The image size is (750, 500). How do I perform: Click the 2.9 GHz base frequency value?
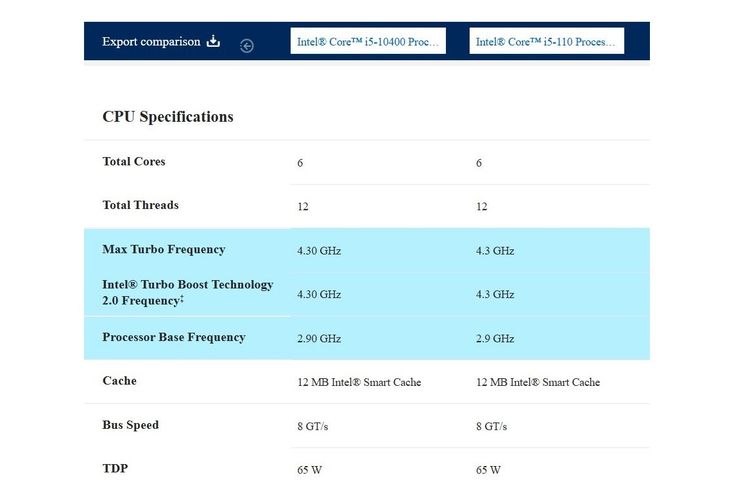point(495,339)
